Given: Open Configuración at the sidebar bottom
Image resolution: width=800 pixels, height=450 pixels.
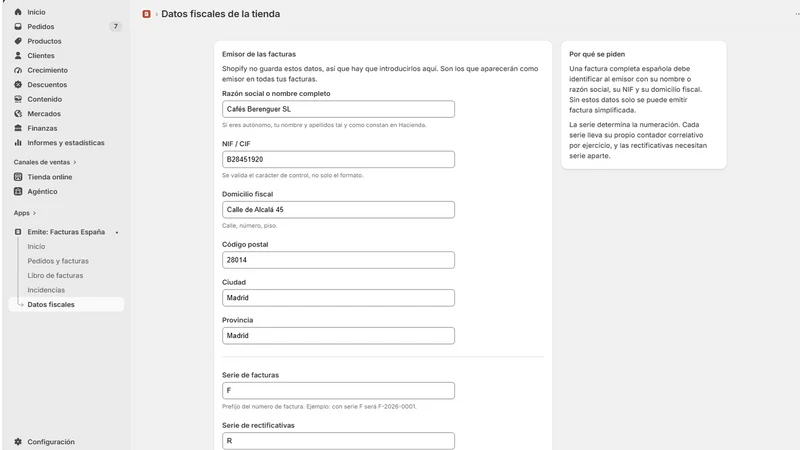Looking at the screenshot, I should point(51,442).
